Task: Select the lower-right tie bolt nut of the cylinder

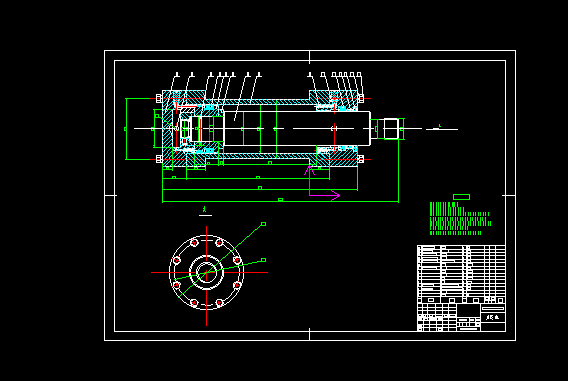Action: pyautogui.click(x=361, y=159)
